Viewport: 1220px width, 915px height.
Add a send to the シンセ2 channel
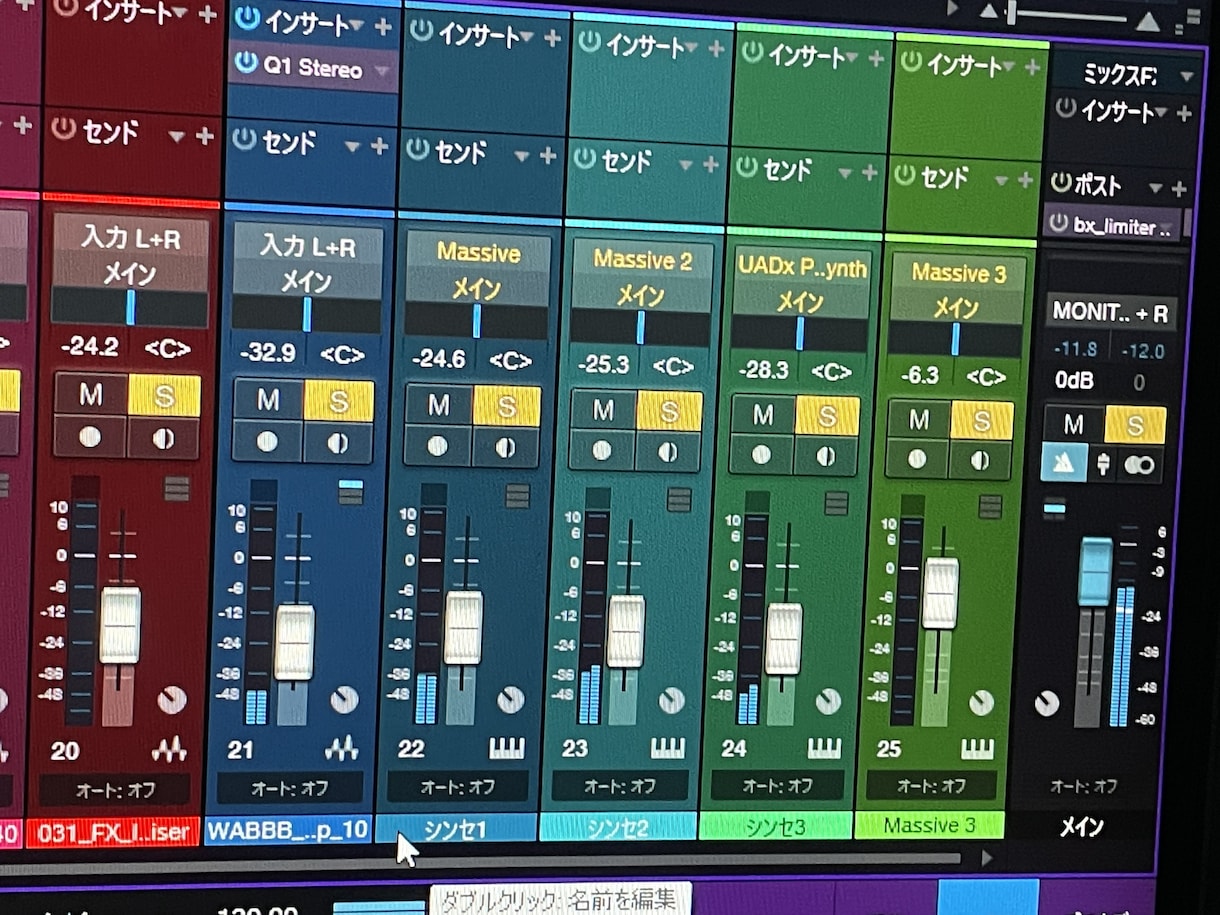(710, 164)
